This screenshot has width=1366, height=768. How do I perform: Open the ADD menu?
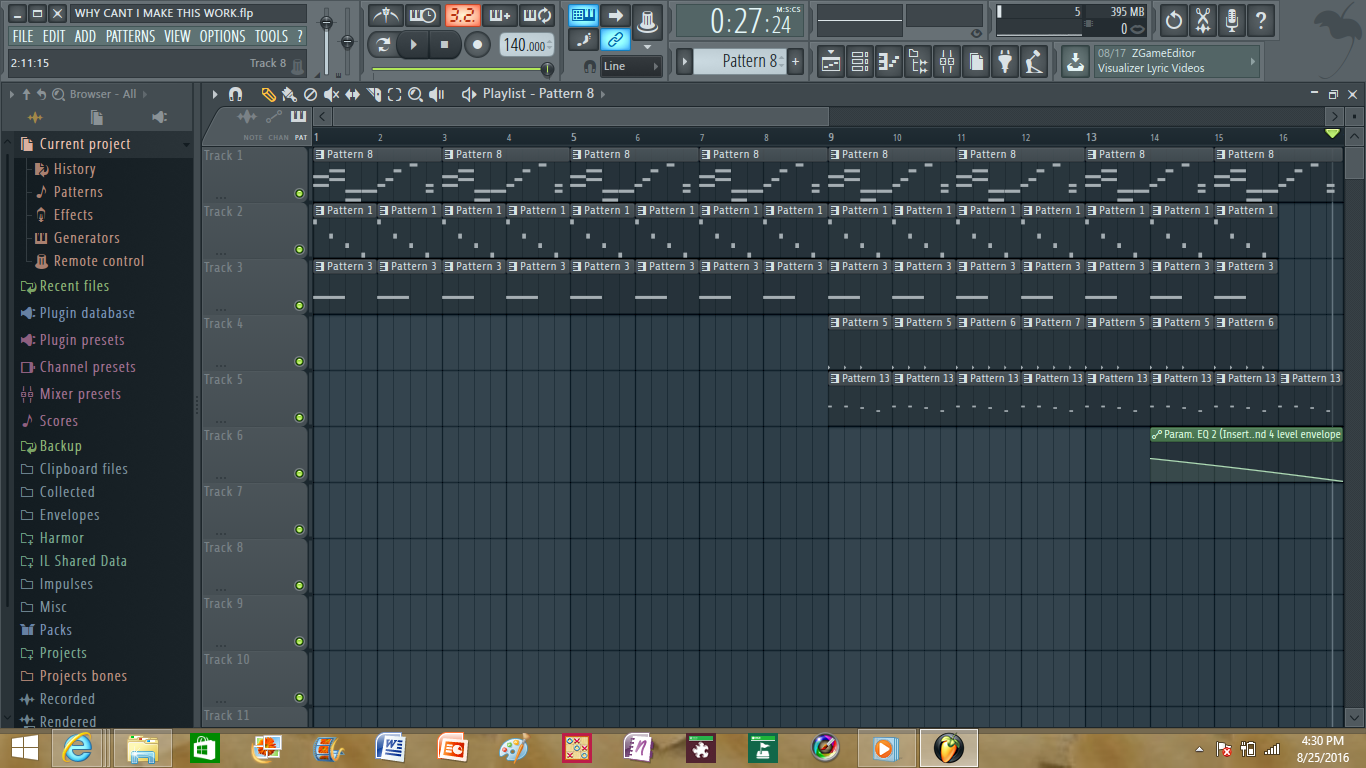86,36
